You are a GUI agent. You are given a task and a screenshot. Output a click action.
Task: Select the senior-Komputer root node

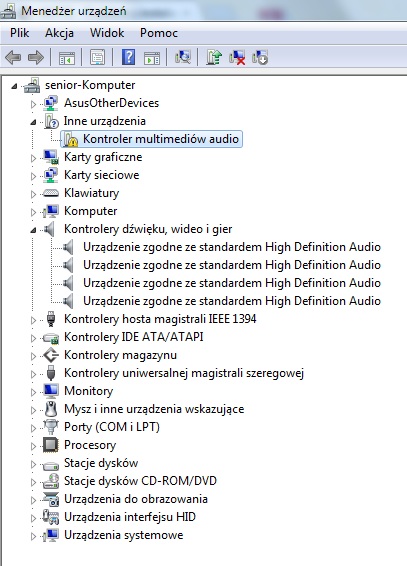[90, 85]
